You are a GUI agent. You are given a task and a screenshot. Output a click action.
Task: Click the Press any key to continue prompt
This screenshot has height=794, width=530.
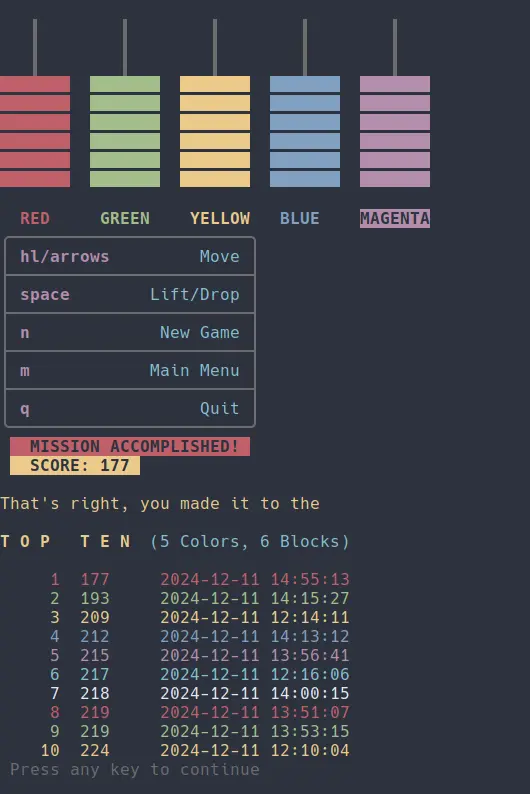point(135,769)
